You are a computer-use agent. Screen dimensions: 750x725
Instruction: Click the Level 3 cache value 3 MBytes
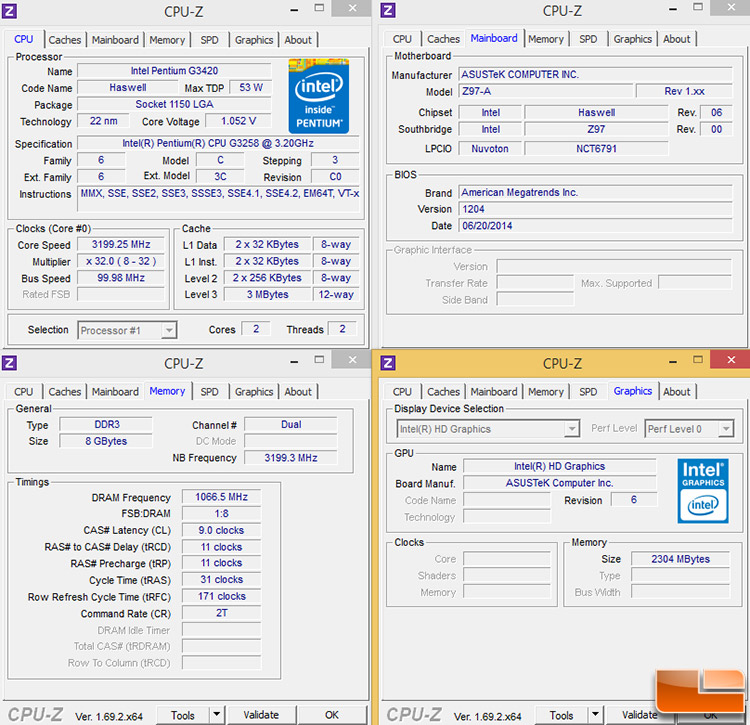tap(267, 295)
